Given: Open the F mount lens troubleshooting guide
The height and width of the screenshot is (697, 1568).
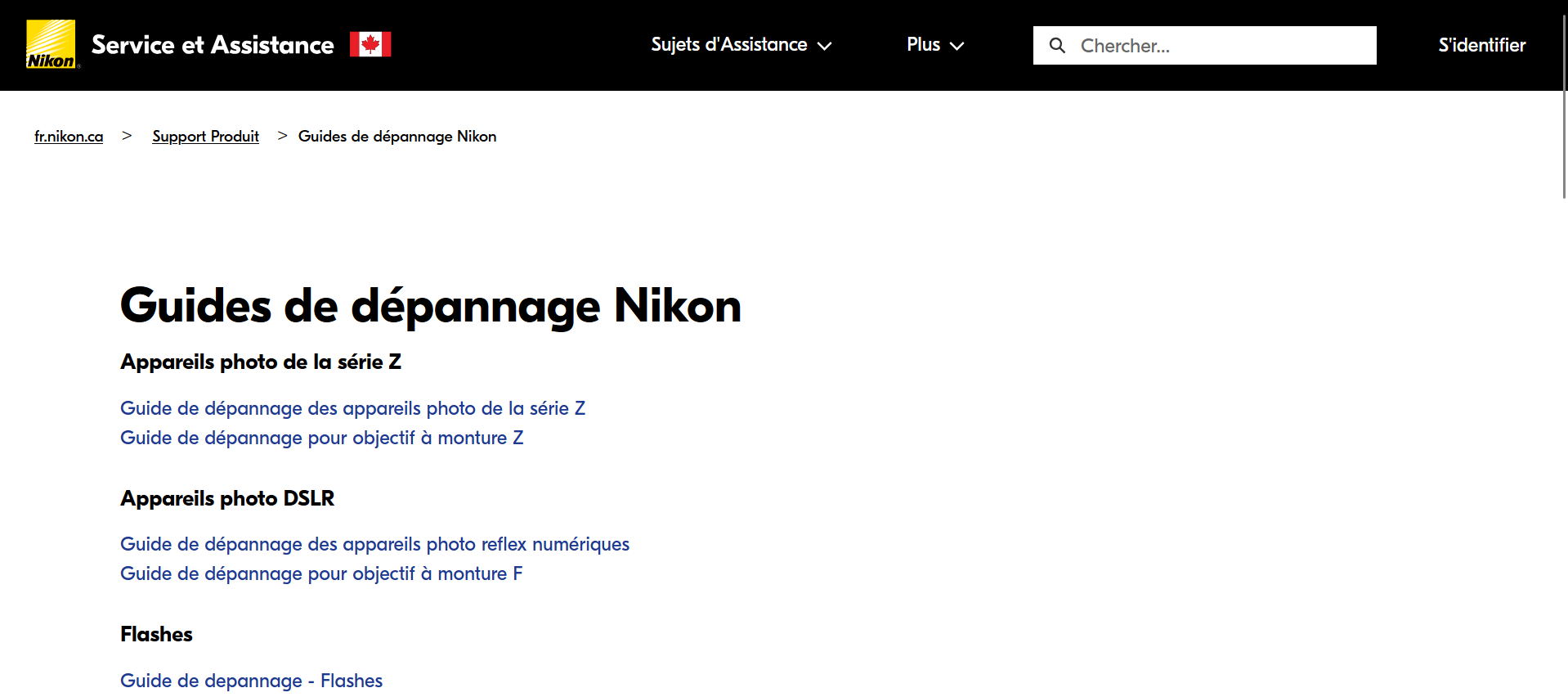Looking at the screenshot, I should pos(321,573).
